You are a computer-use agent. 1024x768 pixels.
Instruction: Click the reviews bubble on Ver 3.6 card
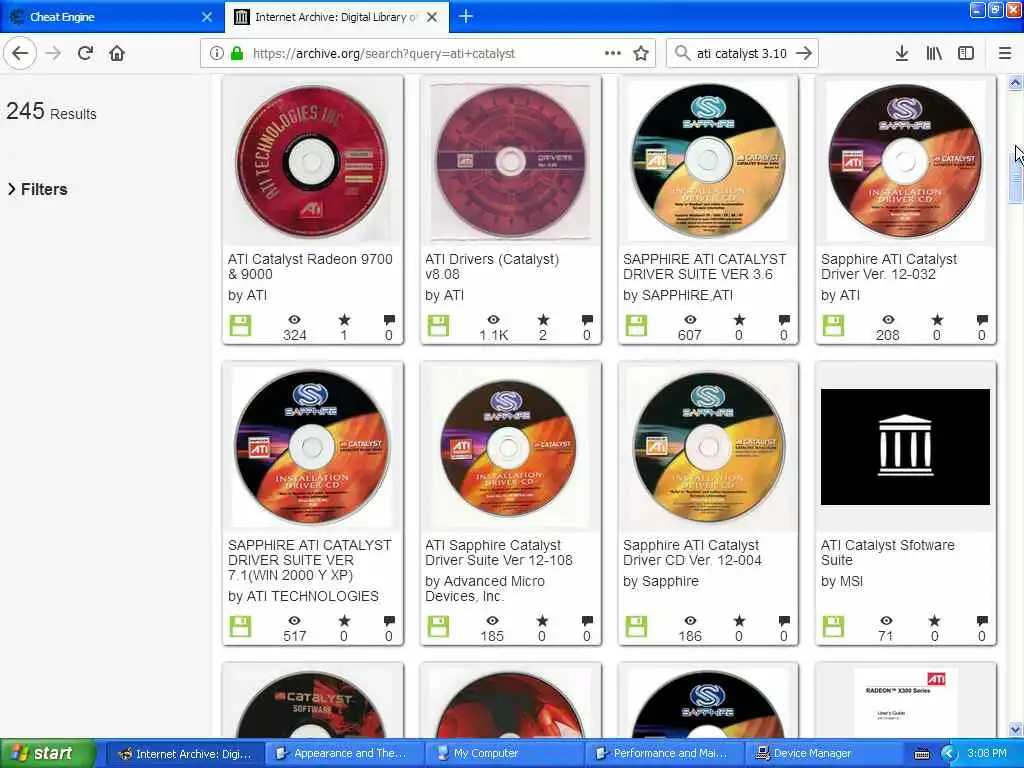point(784,319)
